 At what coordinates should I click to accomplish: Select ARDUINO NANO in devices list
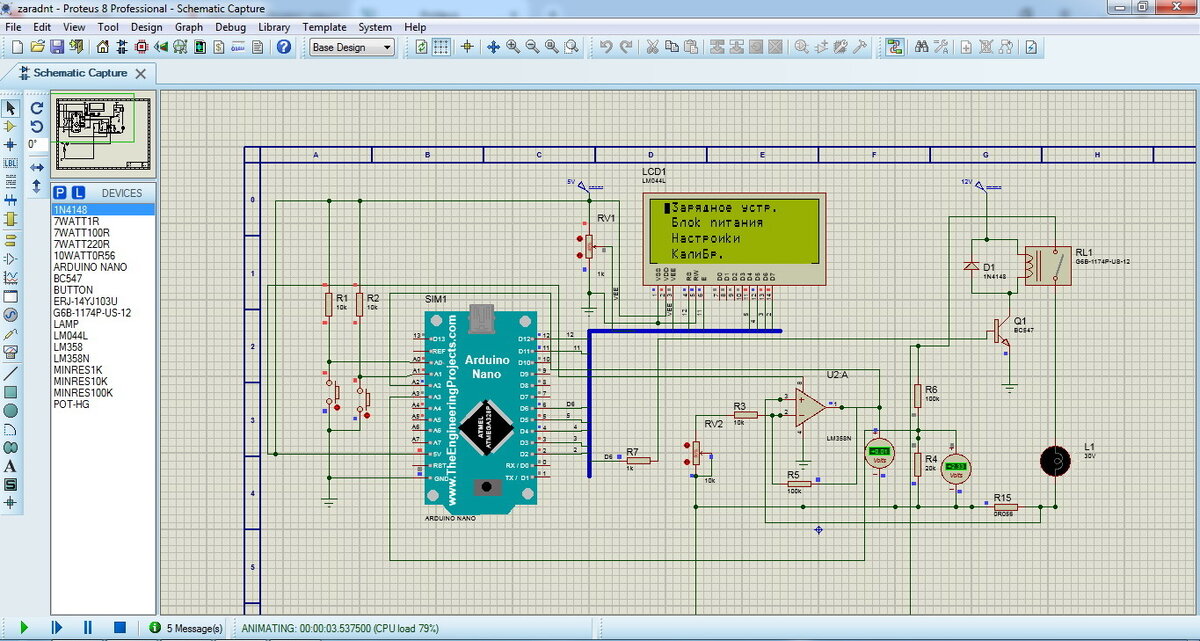click(104, 267)
